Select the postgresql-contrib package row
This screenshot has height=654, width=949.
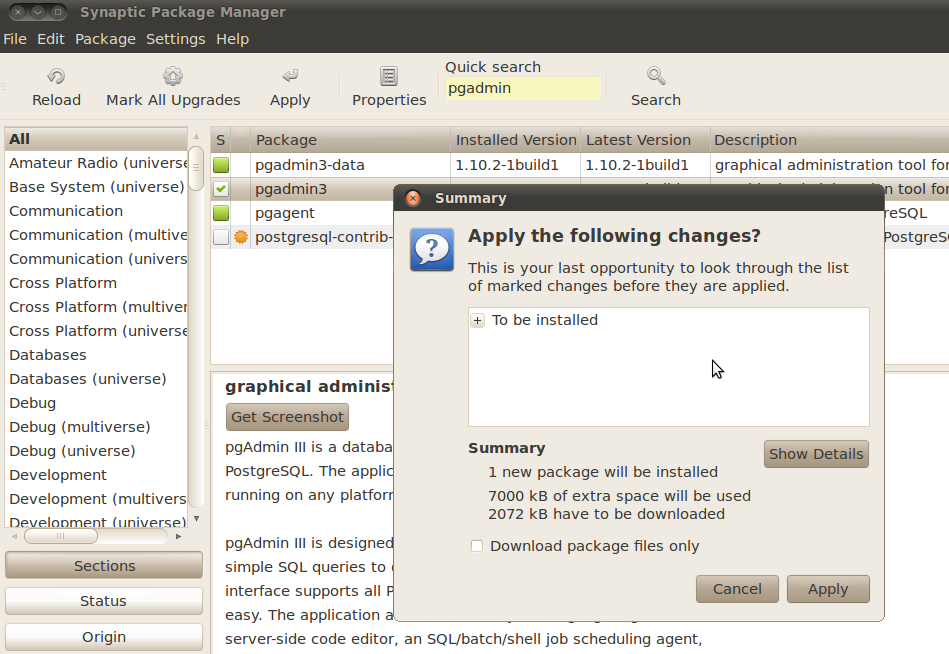click(303, 237)
